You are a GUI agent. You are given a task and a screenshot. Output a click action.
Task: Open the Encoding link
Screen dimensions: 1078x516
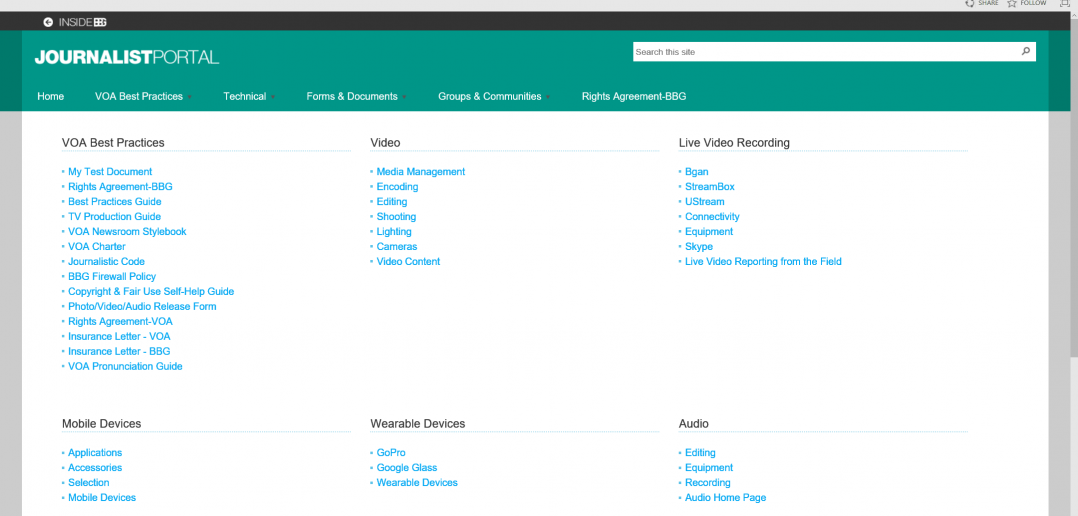[397, 187]
